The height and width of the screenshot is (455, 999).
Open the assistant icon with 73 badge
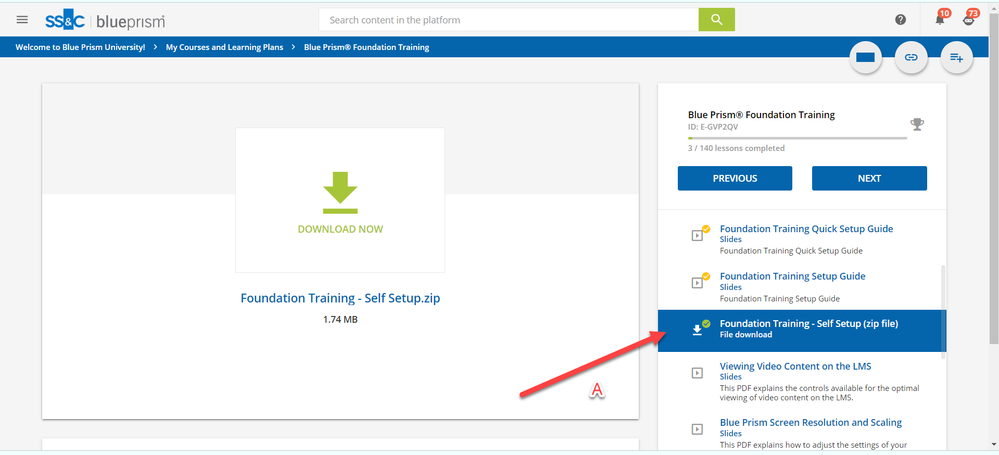(969, 19)
